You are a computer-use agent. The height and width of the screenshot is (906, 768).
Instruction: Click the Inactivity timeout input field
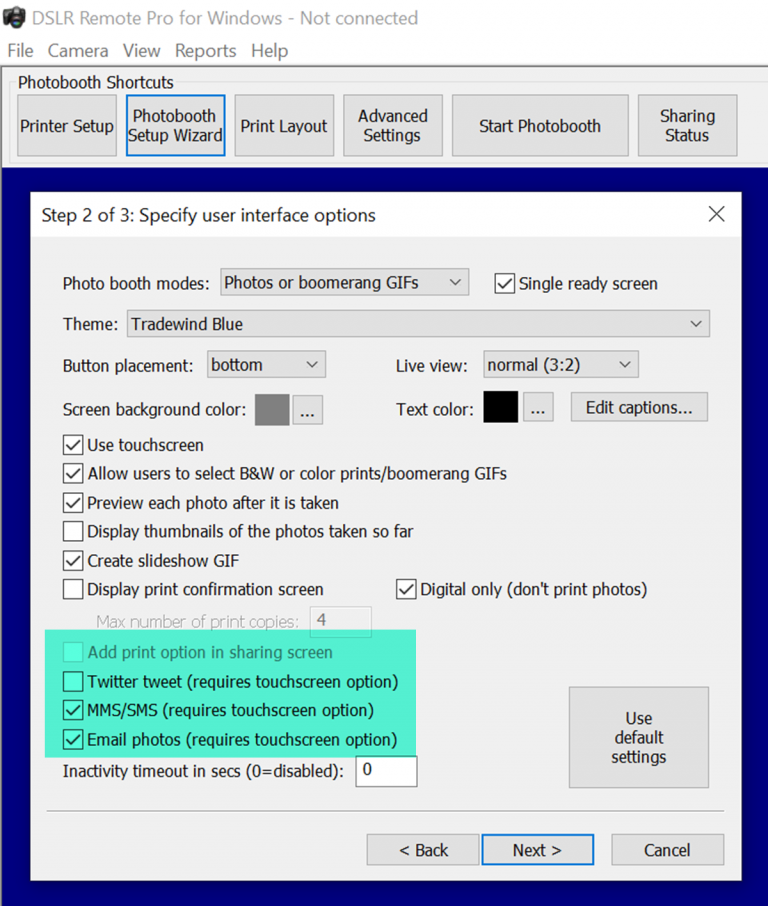[x=386, y=771]
